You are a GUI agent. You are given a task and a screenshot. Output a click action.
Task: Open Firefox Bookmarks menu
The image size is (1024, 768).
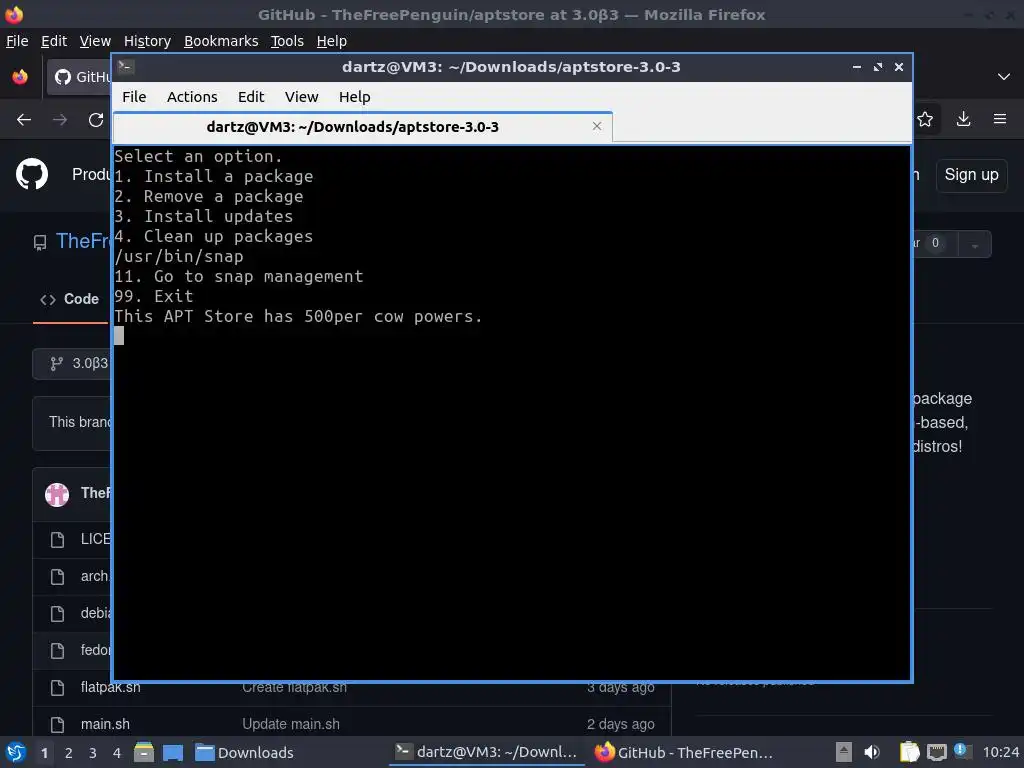tap(221, 40)
